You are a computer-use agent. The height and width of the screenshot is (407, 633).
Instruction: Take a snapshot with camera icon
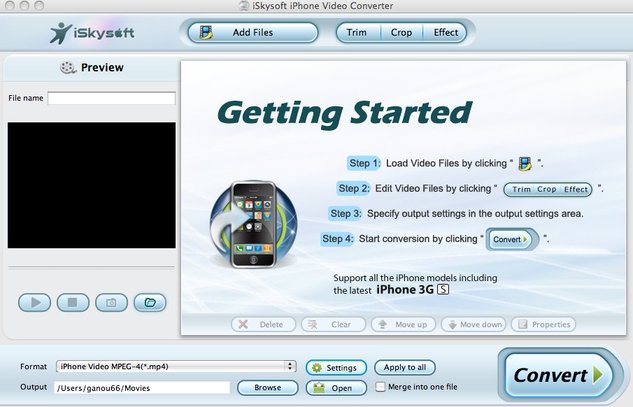coord(111,302)
